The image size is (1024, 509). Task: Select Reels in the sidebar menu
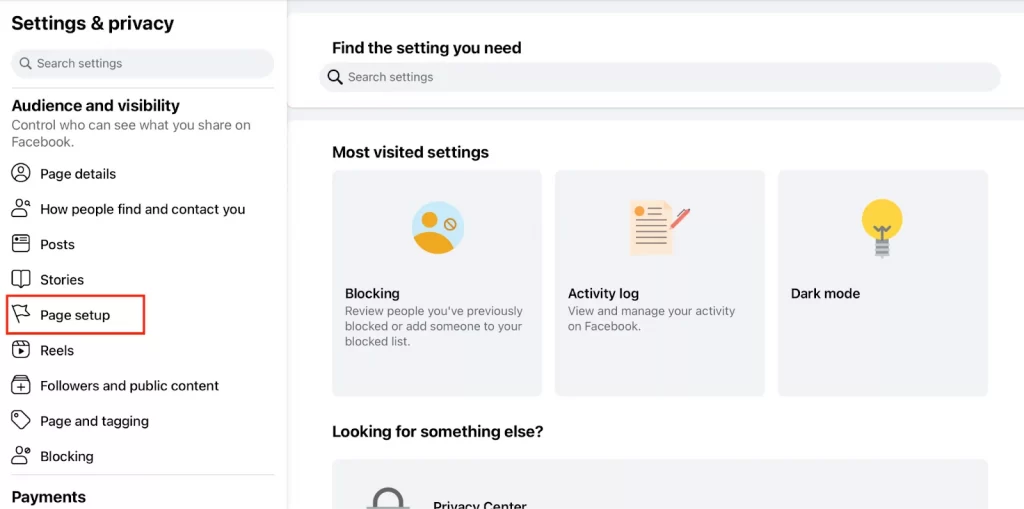57,350
